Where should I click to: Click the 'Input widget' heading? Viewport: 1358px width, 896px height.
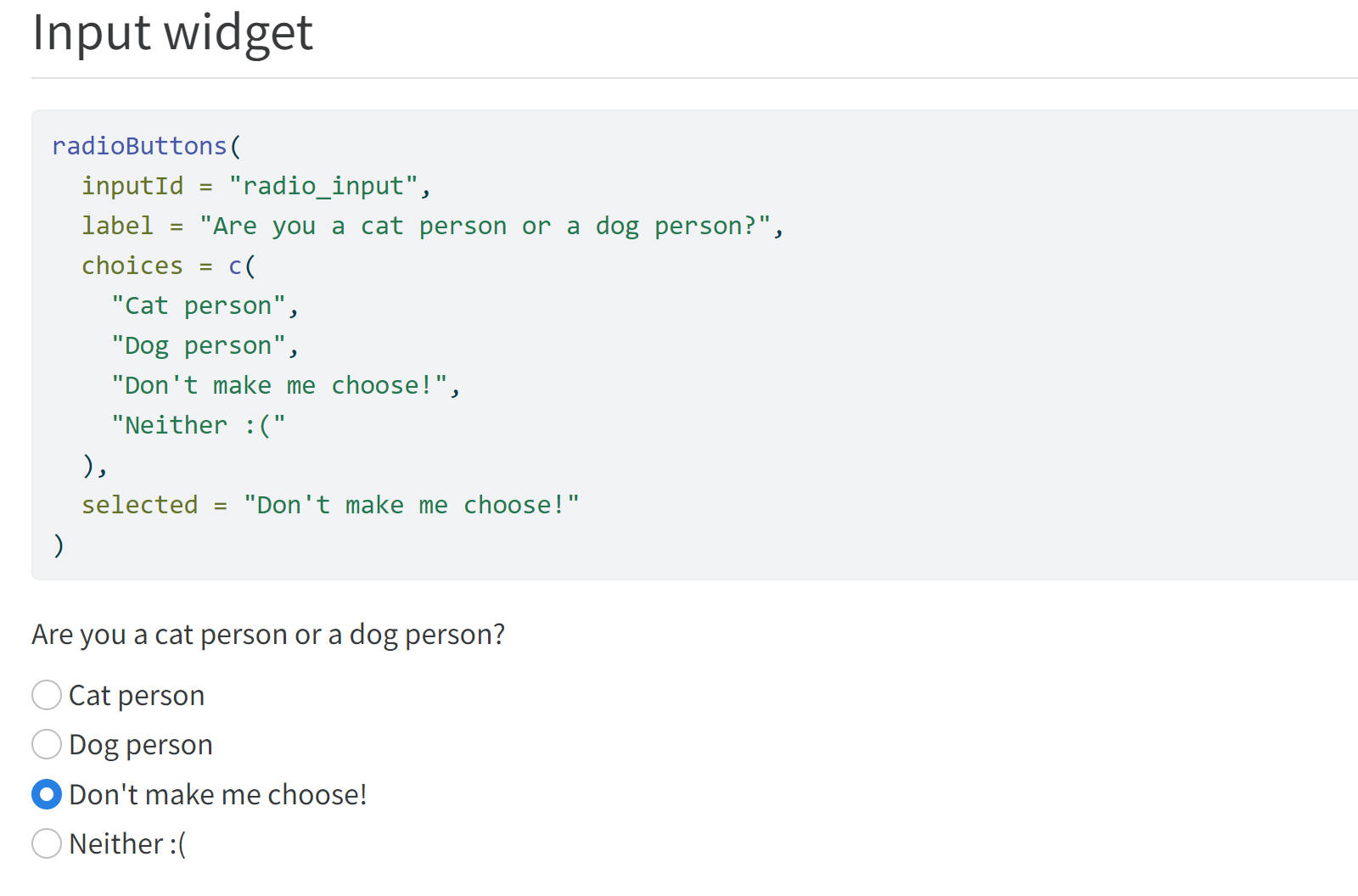click(172, 32)
